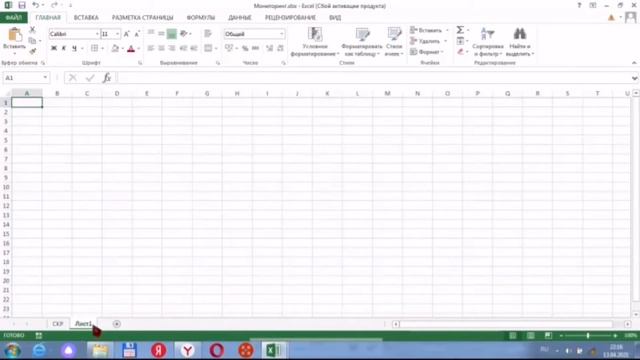Viewport: 640px width, 360px height.
Task: Open Cell Styles (Стили ячеек)
Action: pyautogui.click(x=394, y=42)
